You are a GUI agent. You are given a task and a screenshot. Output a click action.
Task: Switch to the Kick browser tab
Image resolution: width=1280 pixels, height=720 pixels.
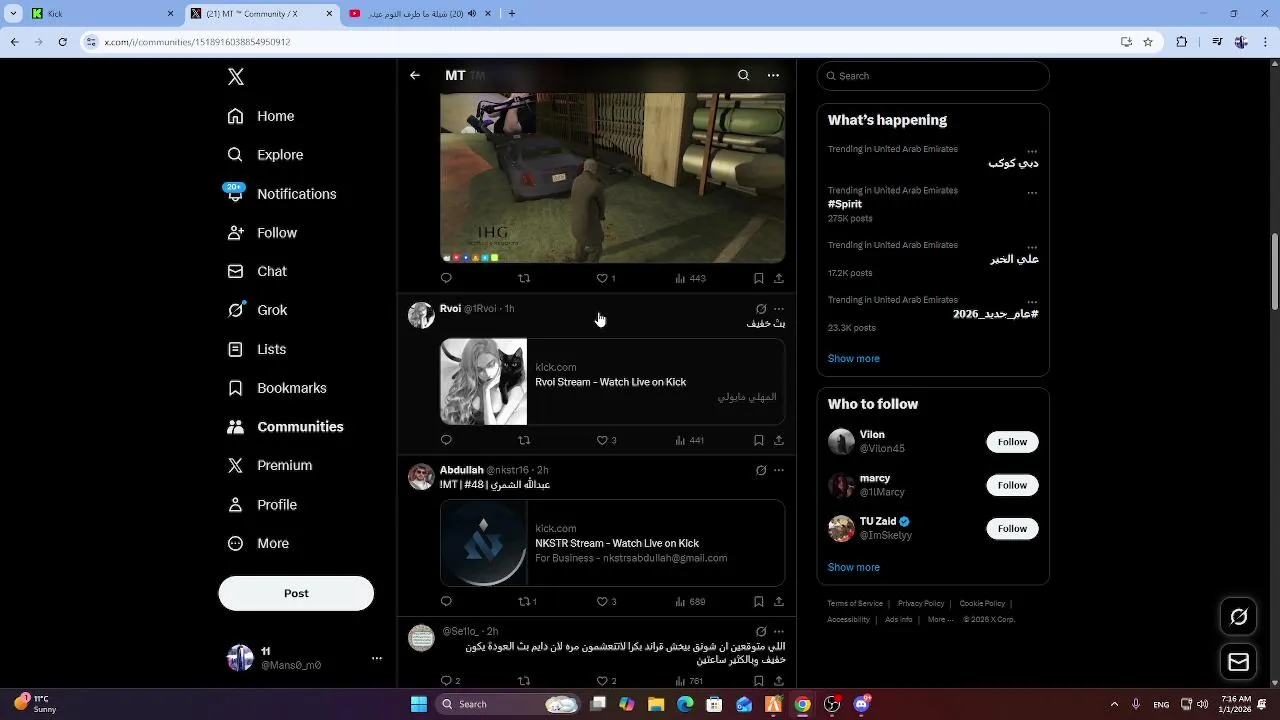click(x=100, y=14)
